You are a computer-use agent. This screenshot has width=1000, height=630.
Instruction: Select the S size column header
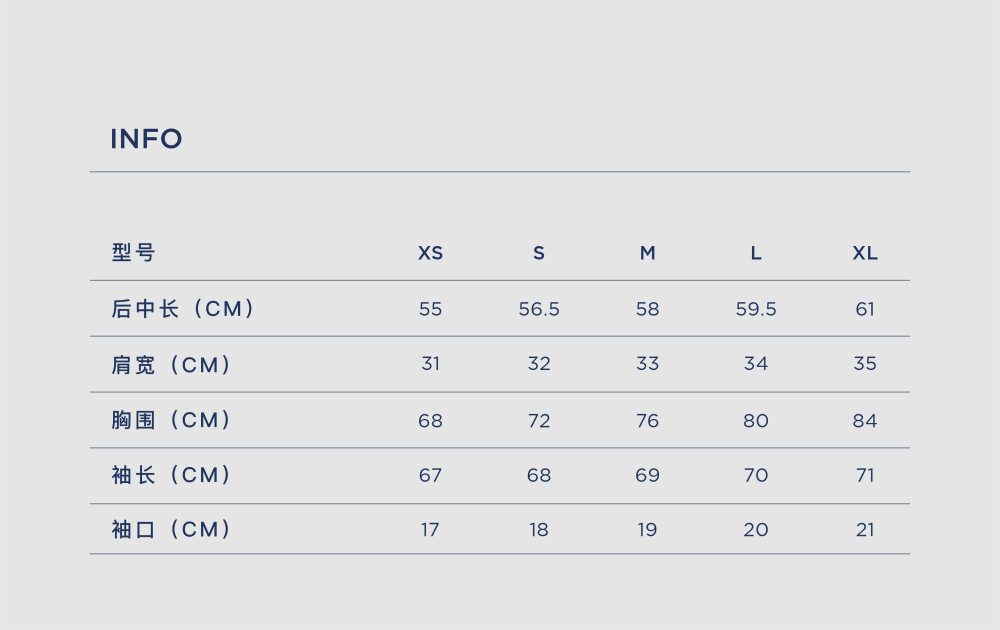(539, 253)
